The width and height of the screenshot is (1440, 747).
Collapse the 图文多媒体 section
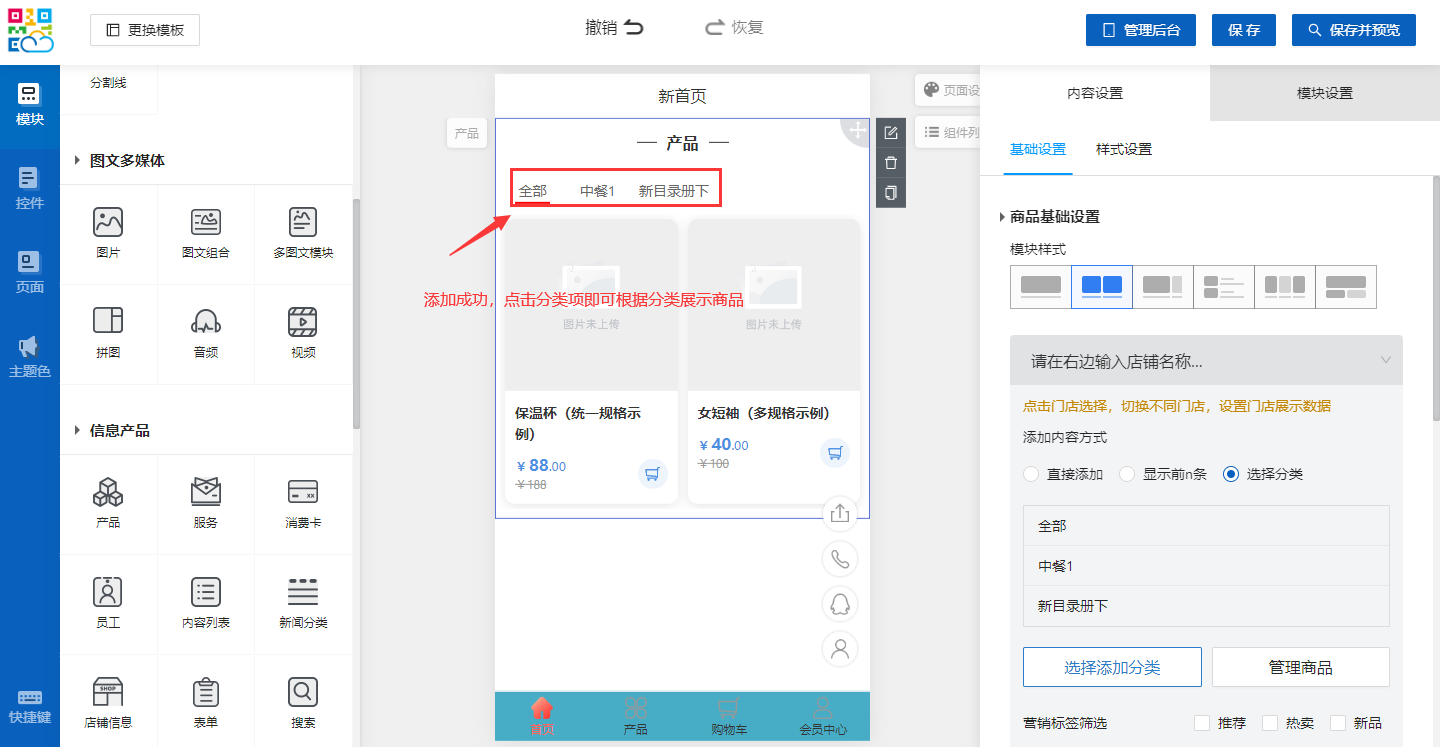click(x=78, y=161)
